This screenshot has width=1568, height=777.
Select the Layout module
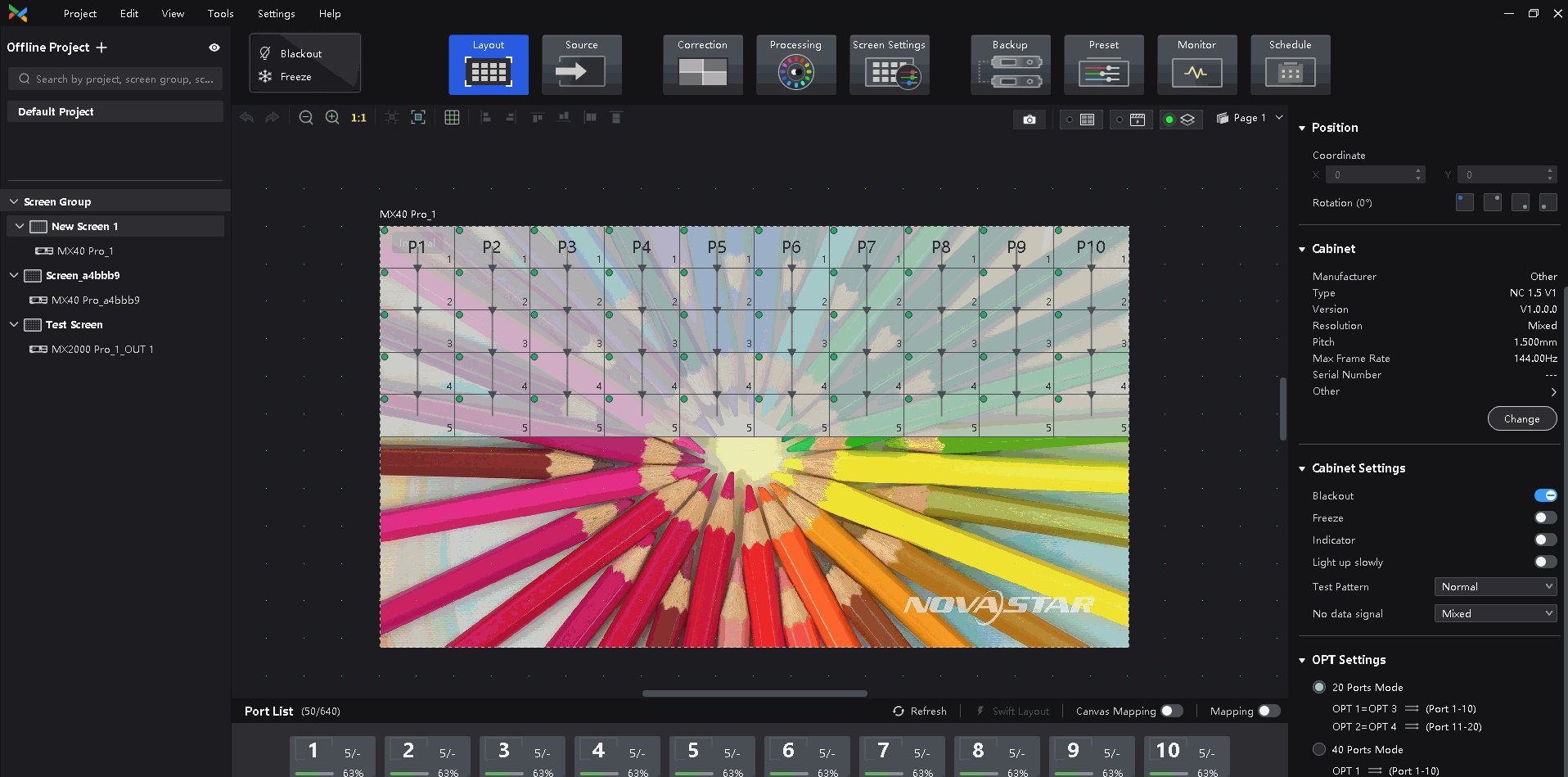tap(488, 65)
